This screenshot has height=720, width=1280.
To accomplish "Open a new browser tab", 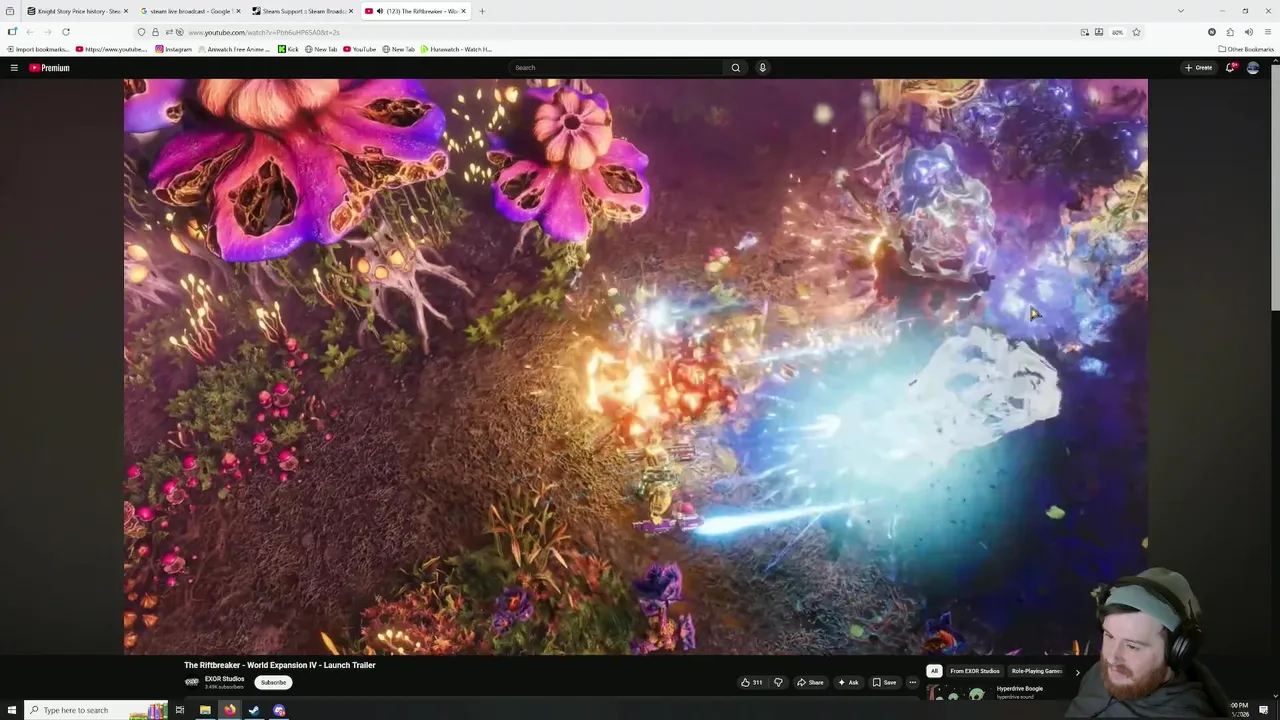I will point(482,11).
